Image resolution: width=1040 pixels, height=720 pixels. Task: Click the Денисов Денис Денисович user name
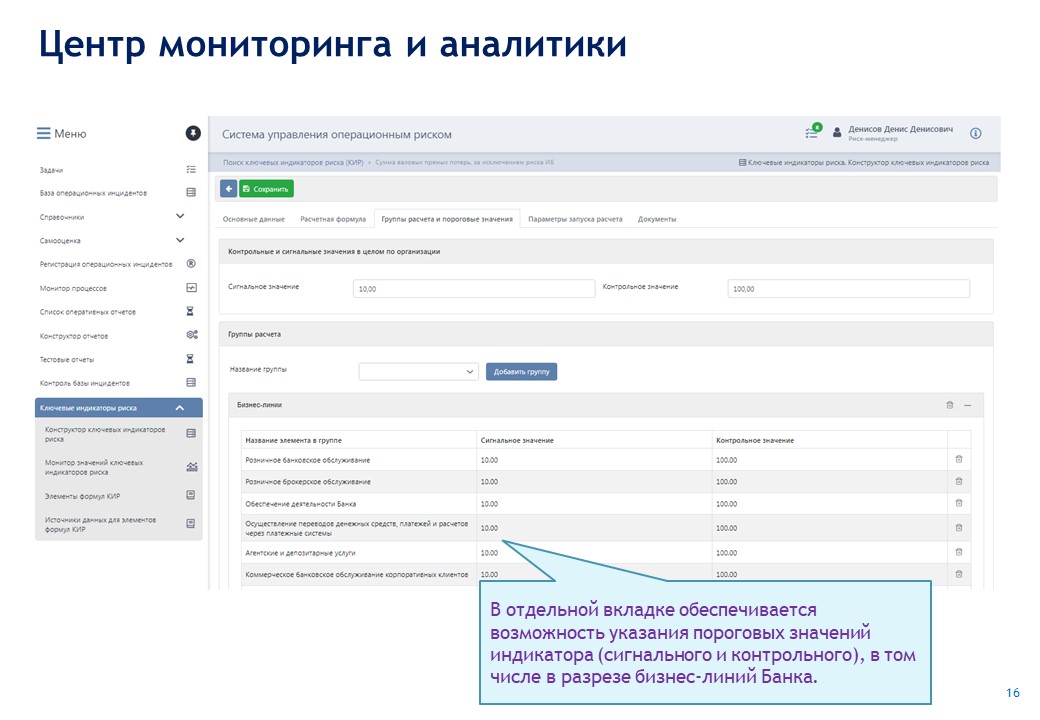(x=900, y=129)
